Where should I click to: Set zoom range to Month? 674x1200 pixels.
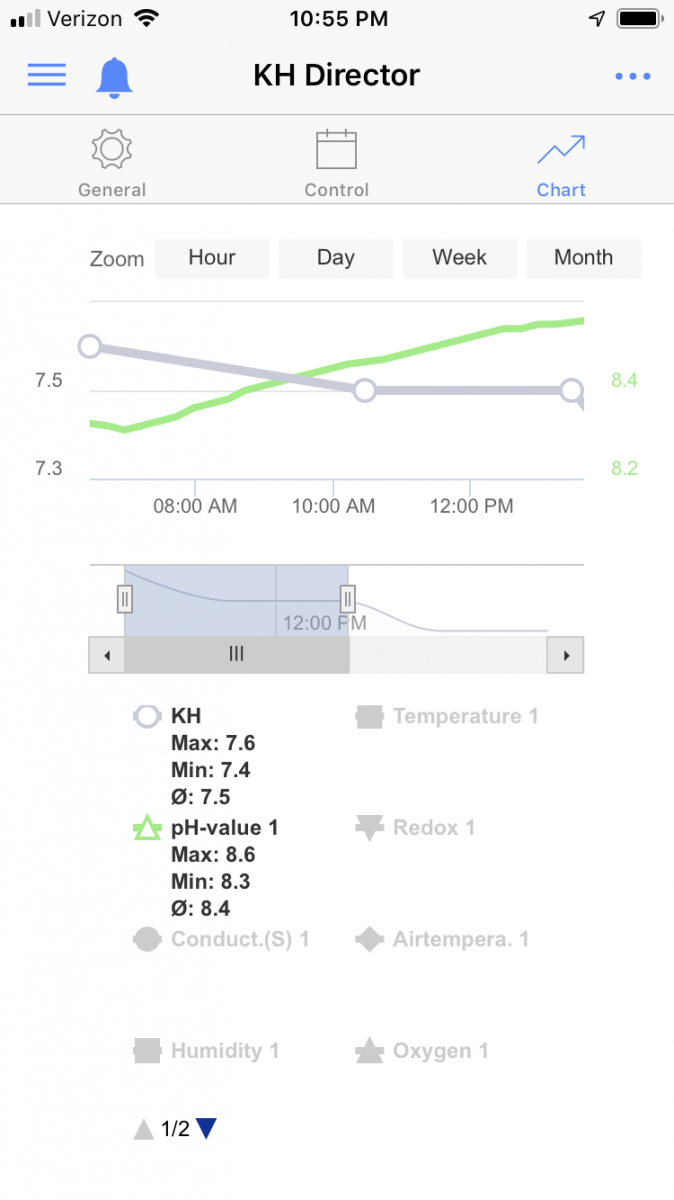click(x=583, y=258)
